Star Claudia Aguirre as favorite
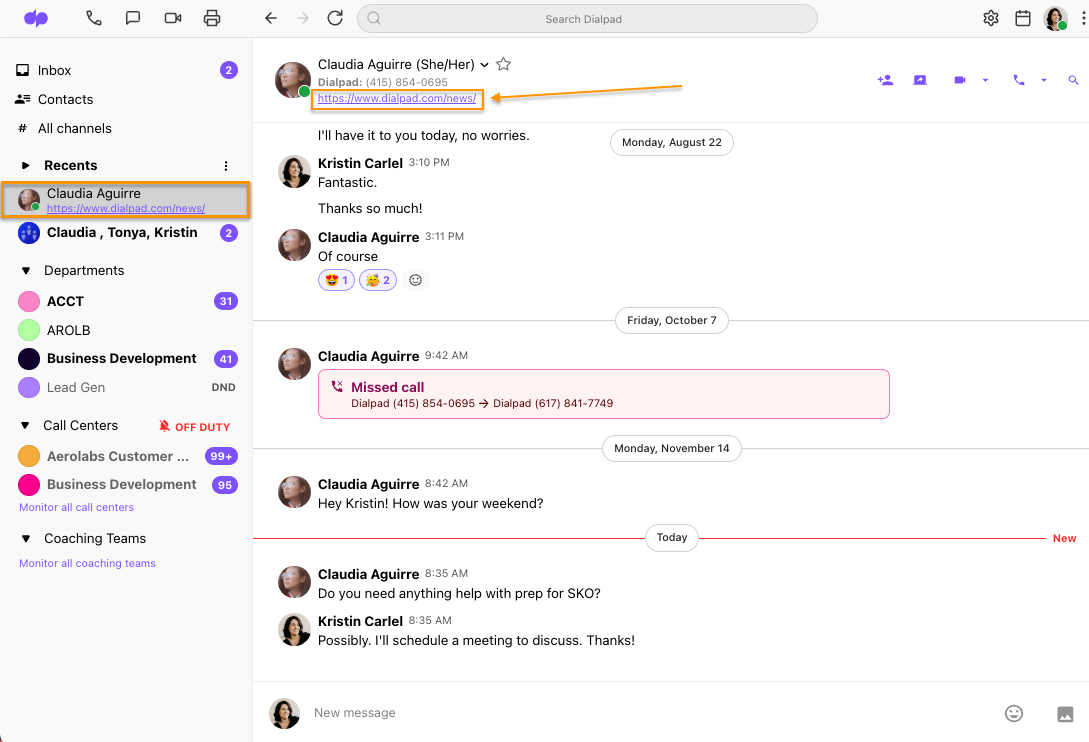The image size is (1089, 742). pyautogui.click(x=504, y=65)
